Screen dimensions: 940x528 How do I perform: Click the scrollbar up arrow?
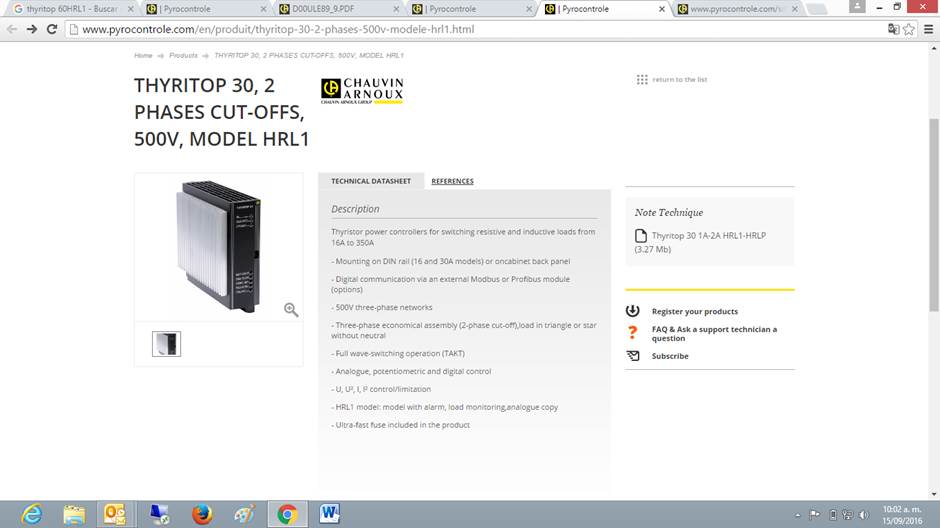point(934,48)
